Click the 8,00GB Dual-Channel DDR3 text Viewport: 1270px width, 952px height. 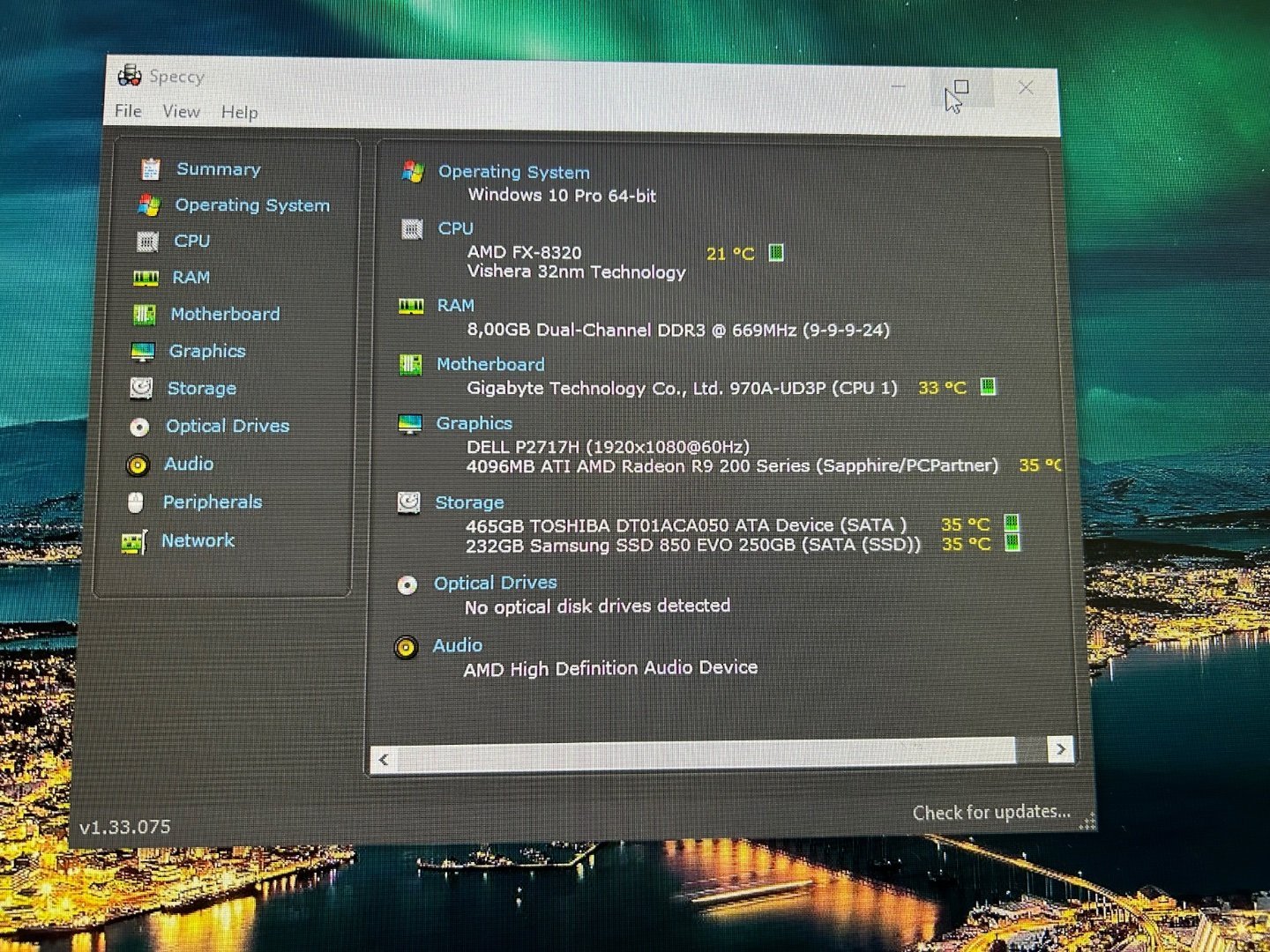(x=678, y=330)
